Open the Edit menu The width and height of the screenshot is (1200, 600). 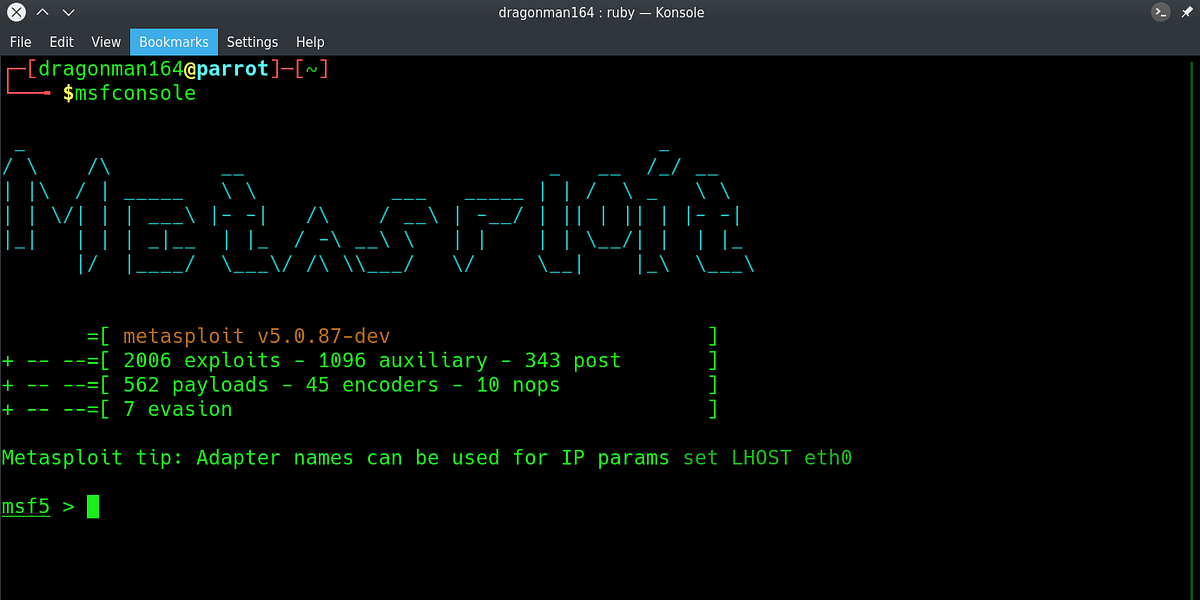[61, 42]
